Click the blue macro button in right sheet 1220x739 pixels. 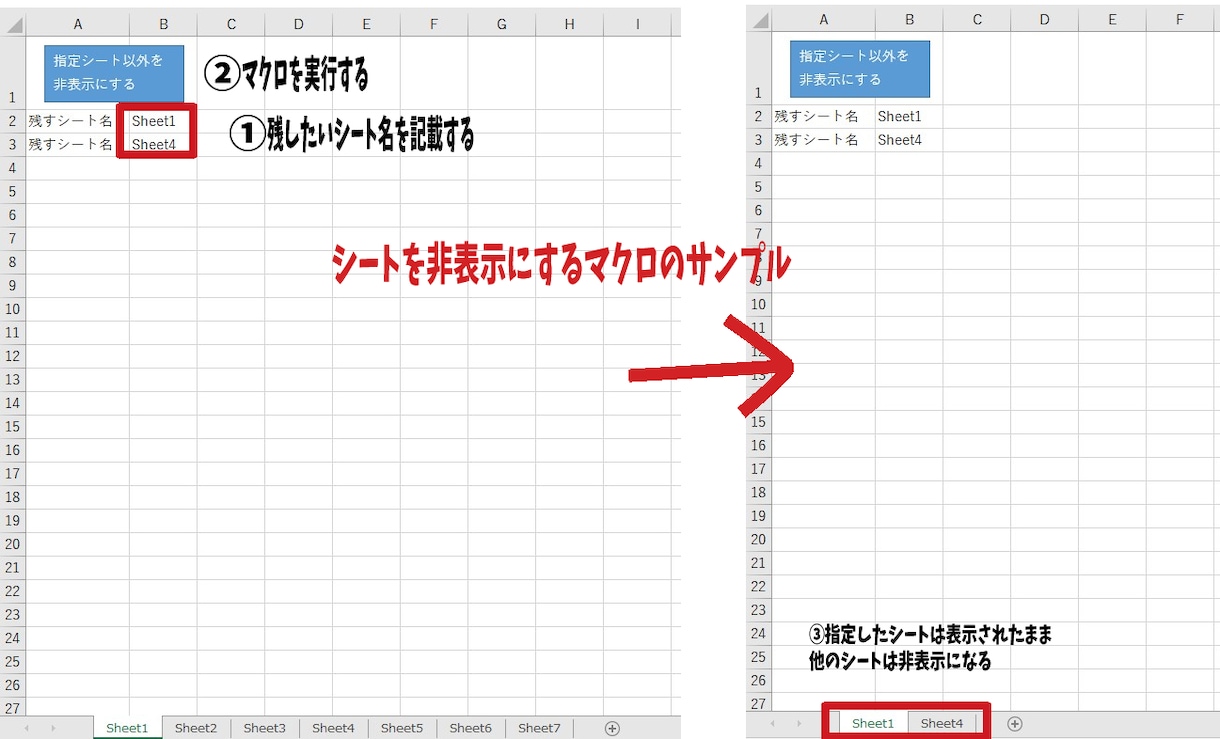tap(859, 68)
